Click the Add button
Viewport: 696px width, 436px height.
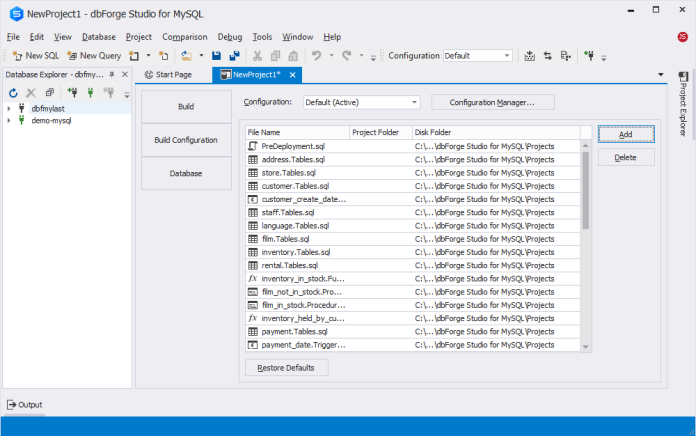(x=626, y=134)
